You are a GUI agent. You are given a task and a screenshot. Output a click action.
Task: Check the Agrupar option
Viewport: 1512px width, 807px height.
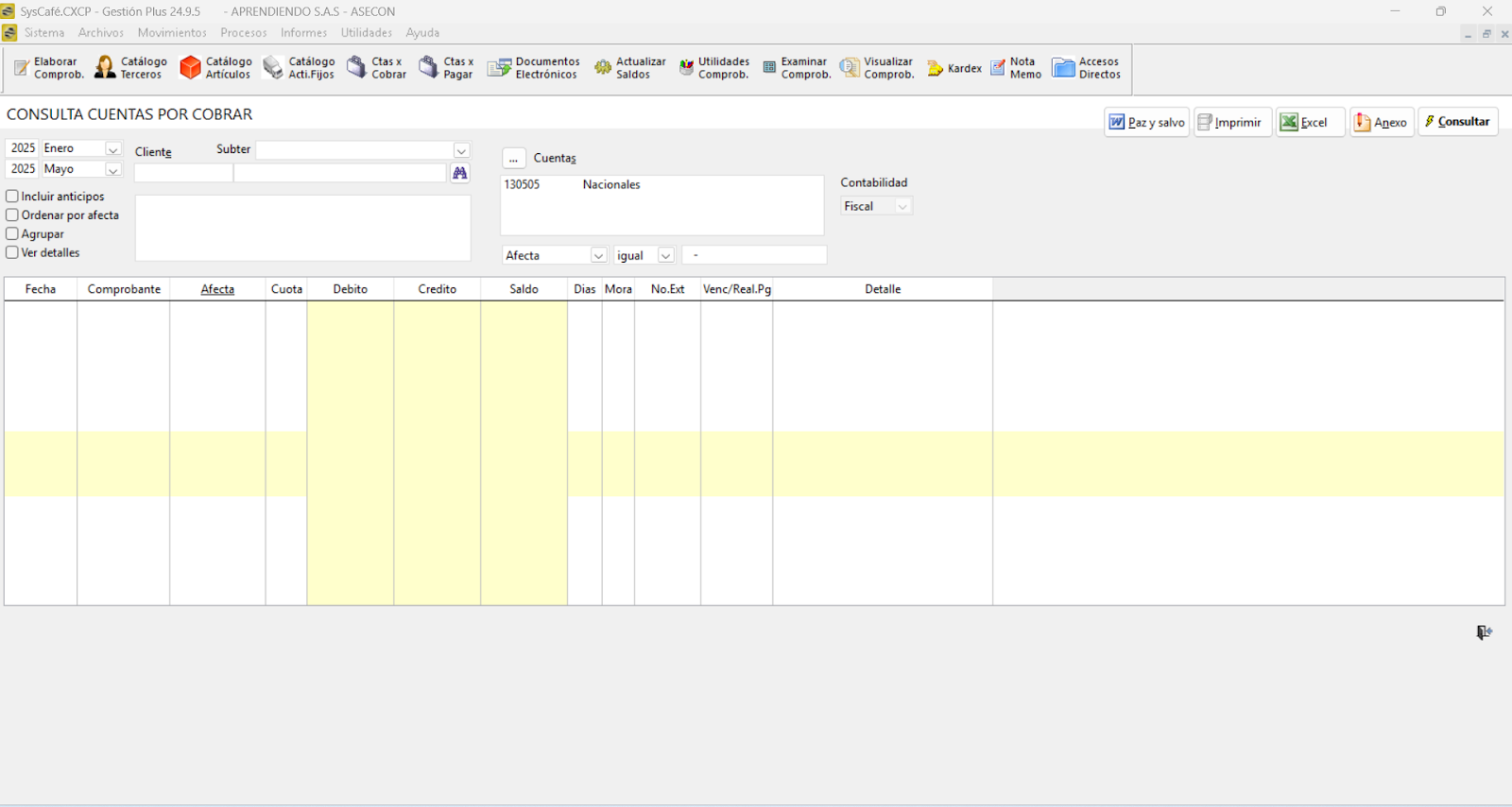coord(12,234)
